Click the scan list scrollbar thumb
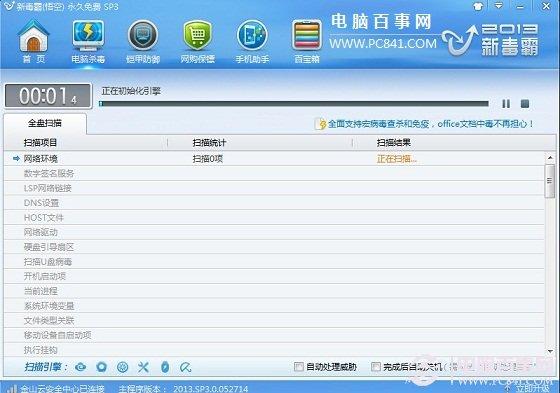Screen dimensions: 560x393 pyautogui.click(x=550, y=181)
